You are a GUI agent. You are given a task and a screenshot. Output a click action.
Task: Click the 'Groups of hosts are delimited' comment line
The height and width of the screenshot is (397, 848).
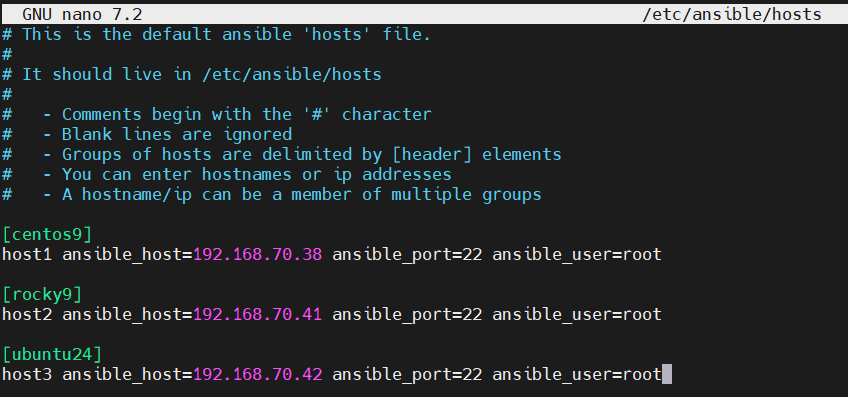(x=282, y=155)
